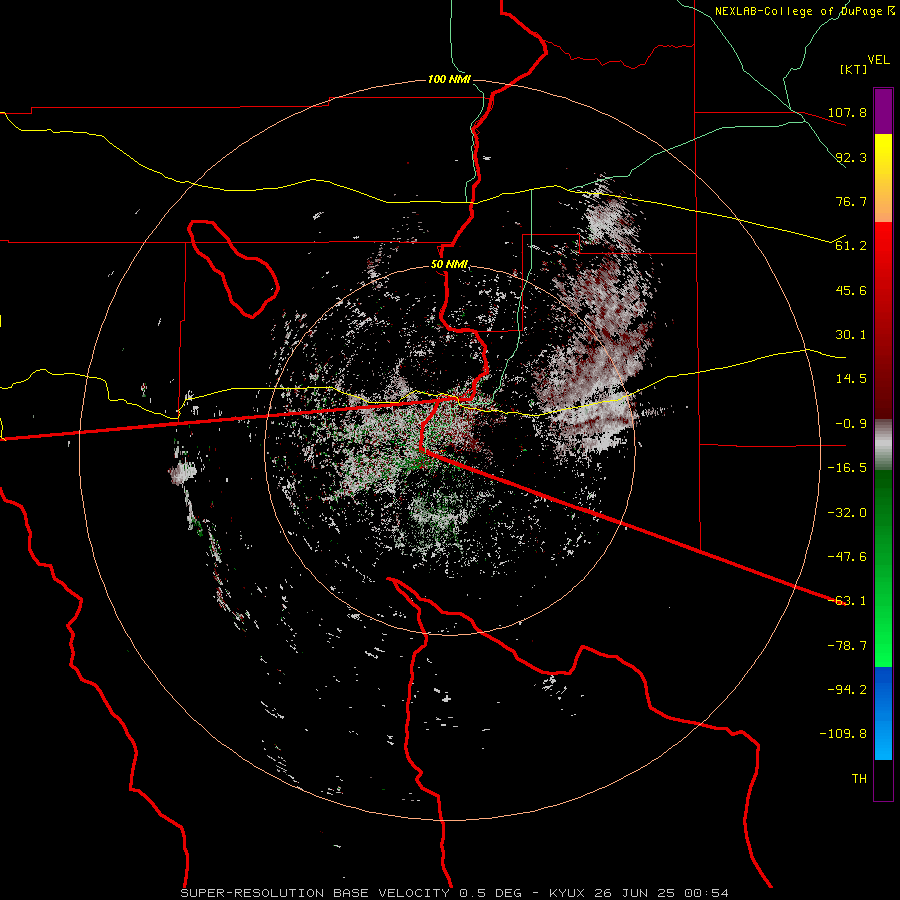Select the -0.9 scale value
This screenshot has width=900, height=900.
point(847,424)
